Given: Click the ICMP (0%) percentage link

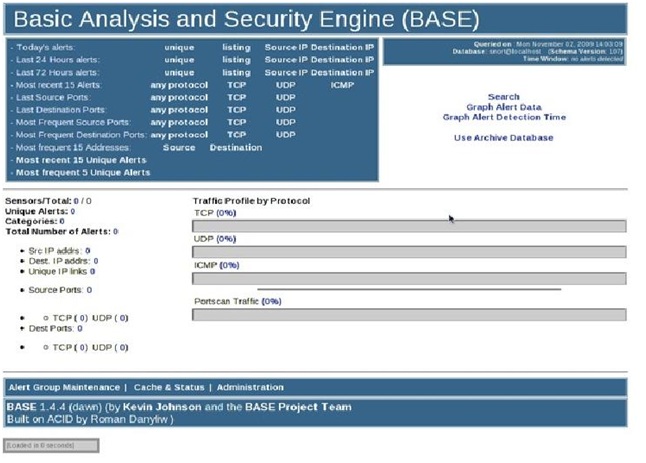Looking at the screenshot, I should click(229, 265).
